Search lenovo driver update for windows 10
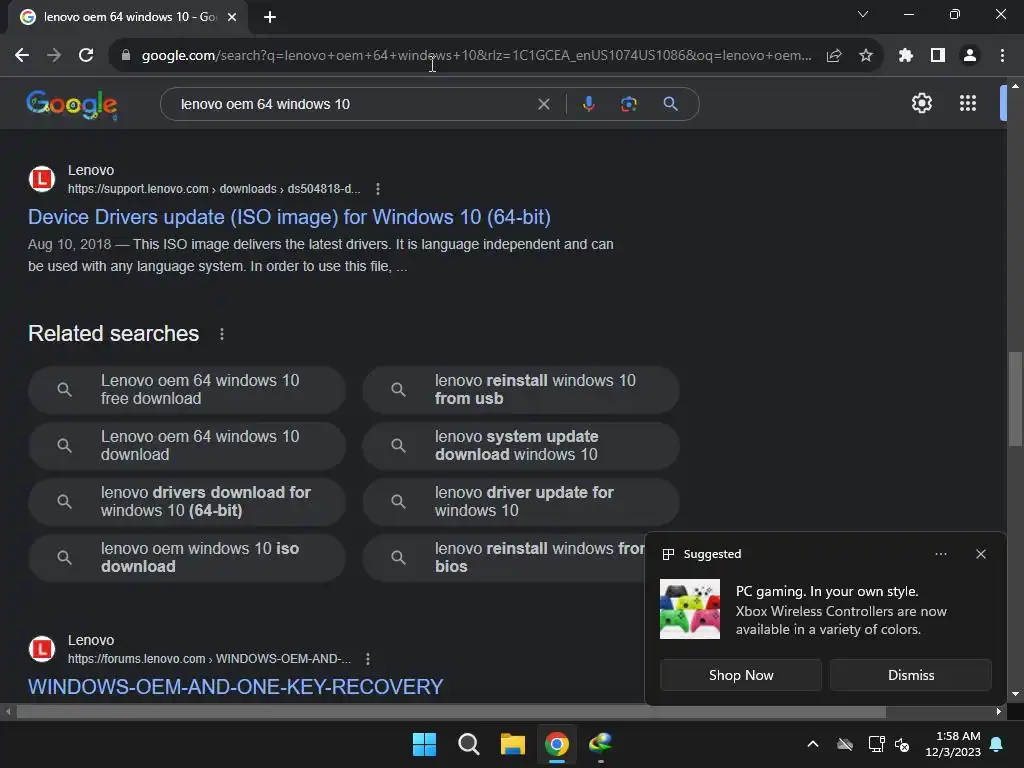Screen dimensions: 1024x768 point(521,502)
